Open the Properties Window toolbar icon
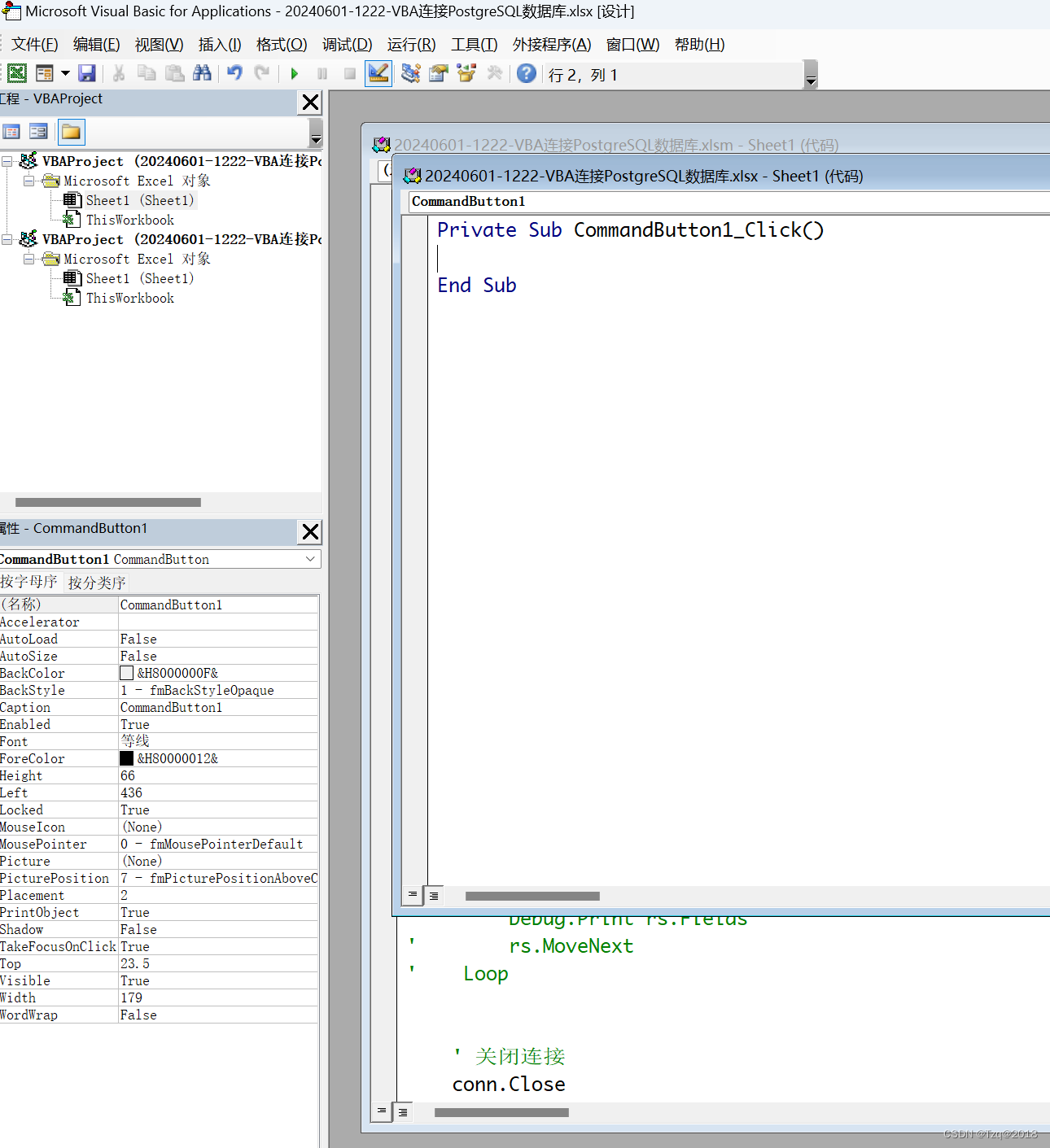This screenshot has height=1148, width=1050. coord(438,73)
